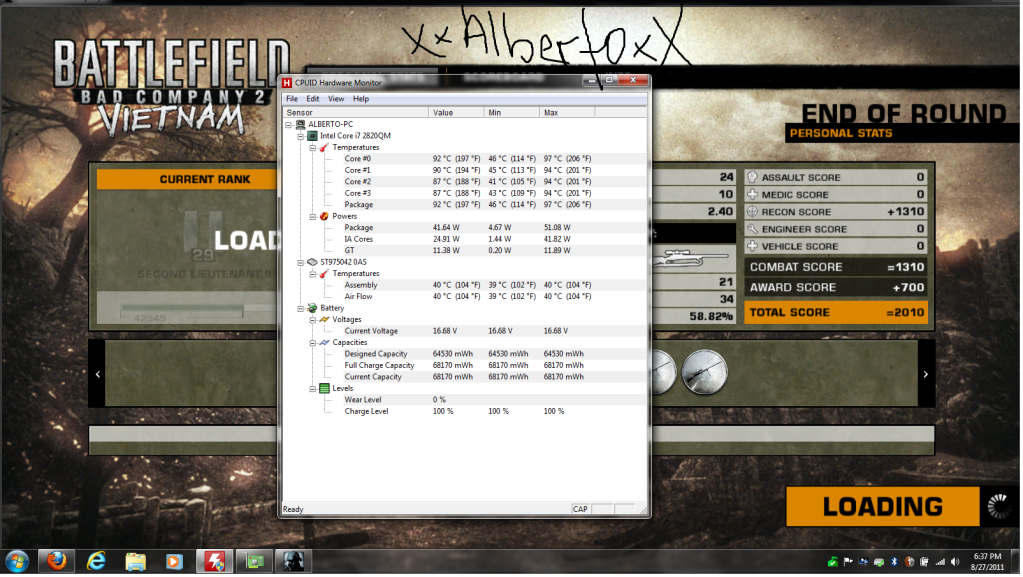This screenshot has height=577, width=1023.
Task: Click the Value column header
Action: (456, 113)
